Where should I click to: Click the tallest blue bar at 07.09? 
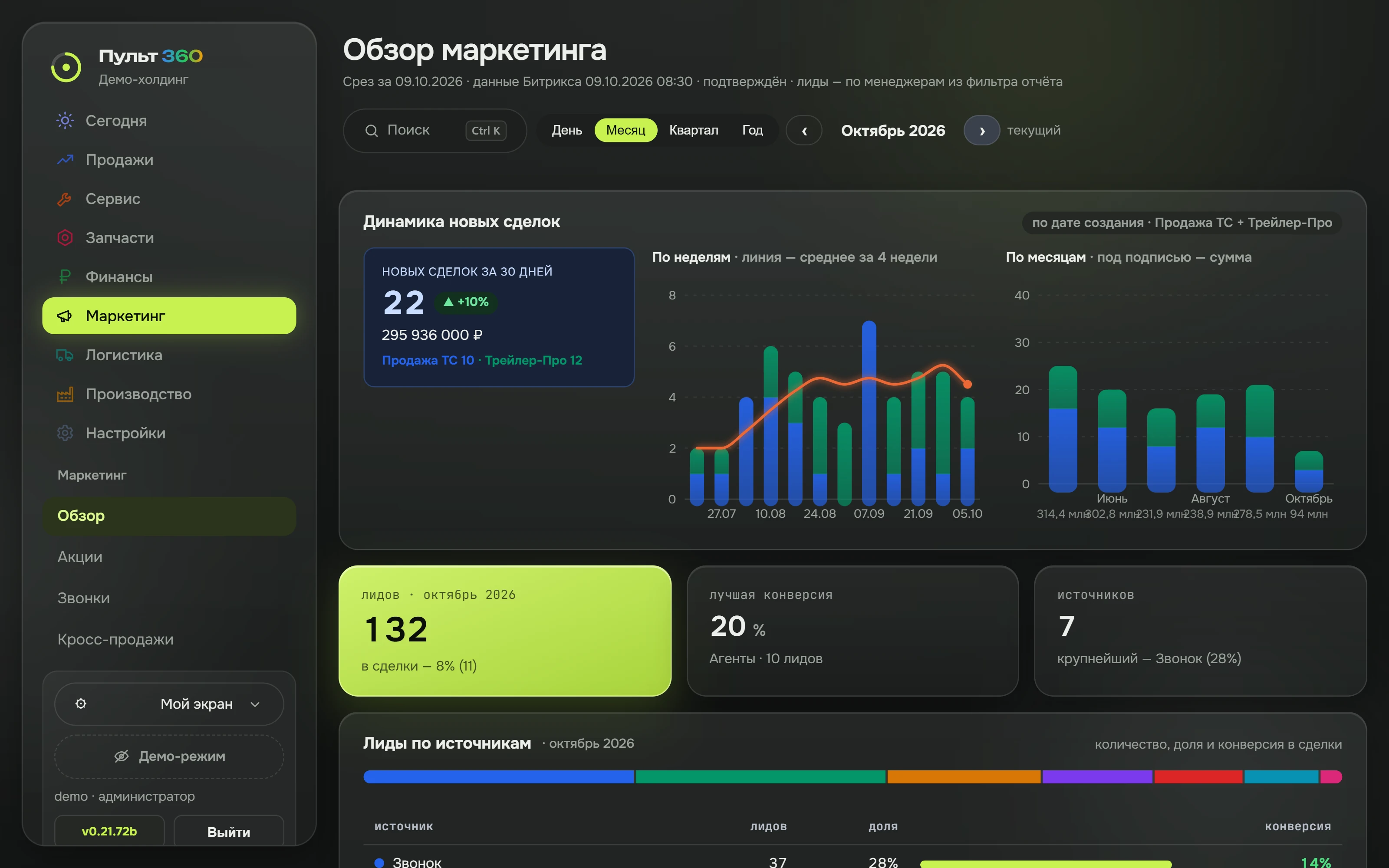click(x=869, y=412)
